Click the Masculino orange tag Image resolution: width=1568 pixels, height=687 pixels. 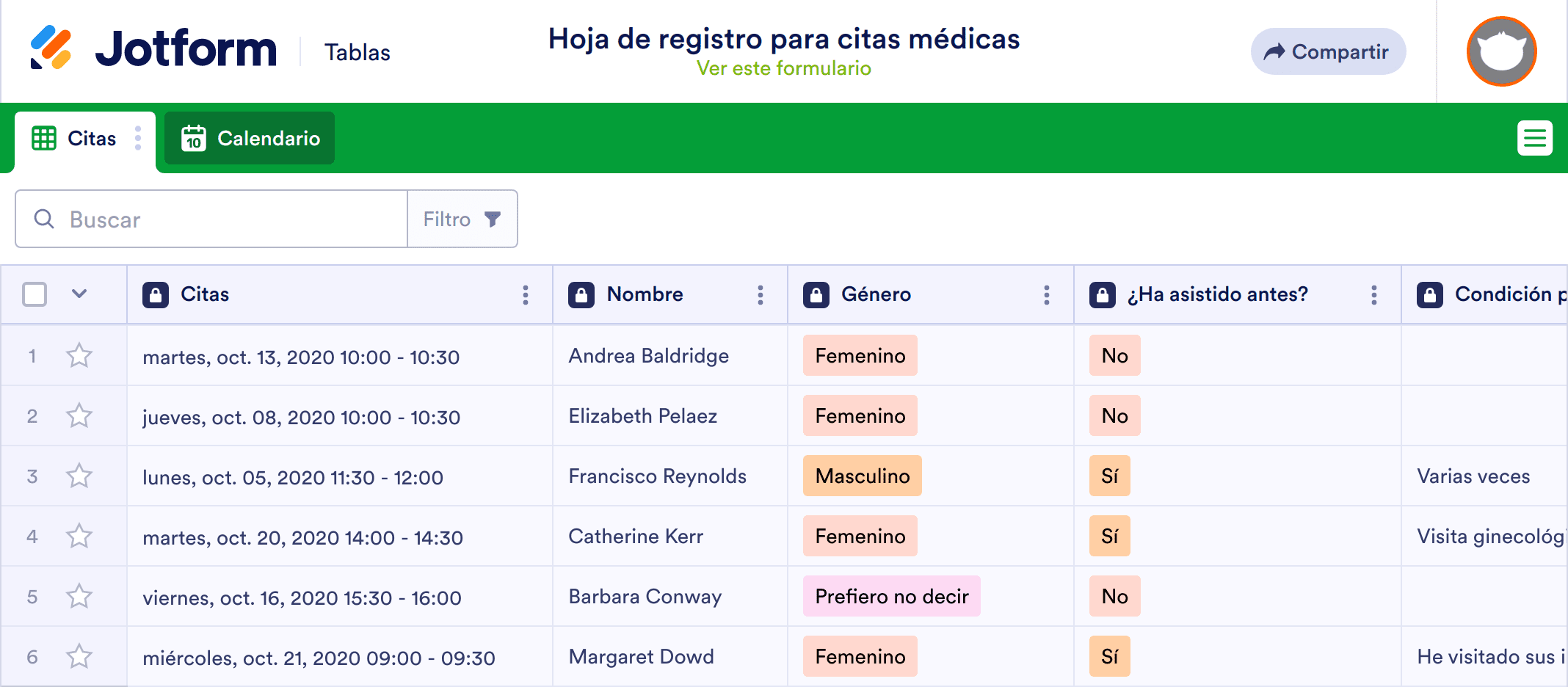[863, 476]
